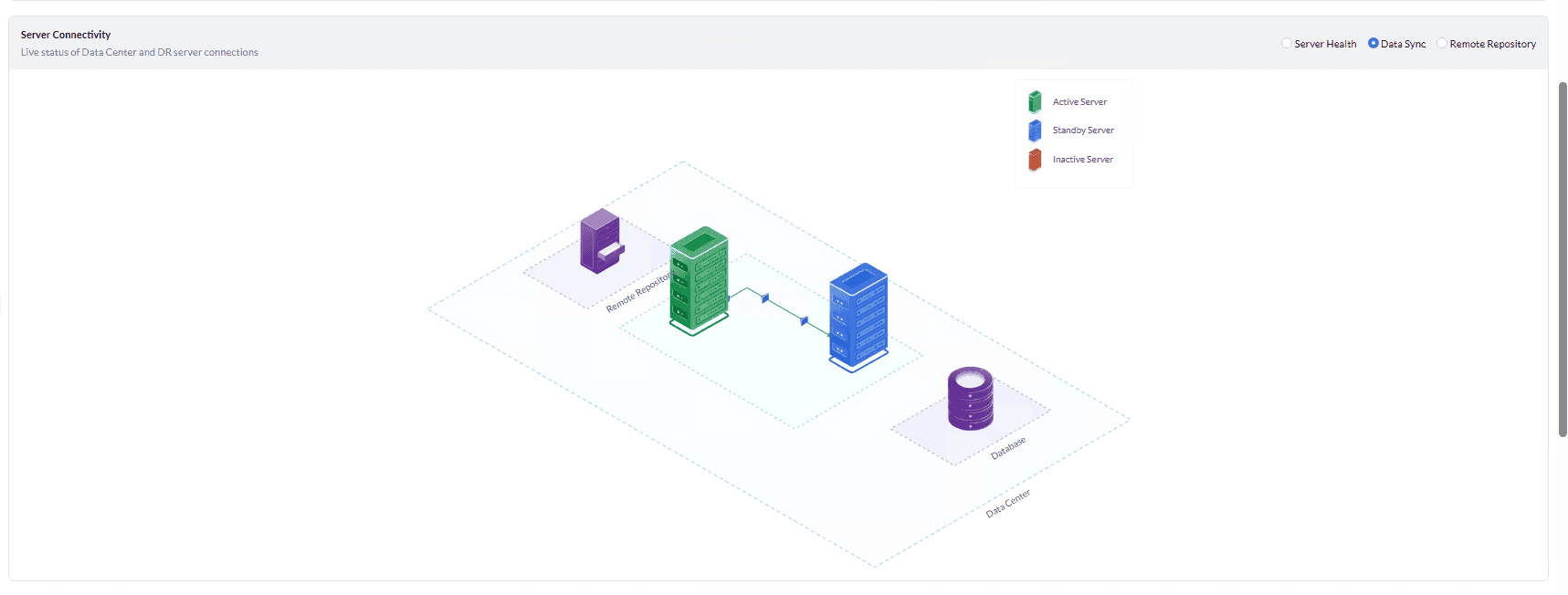Screen dimensions: 1568x595
Task: Click the blue Standby Server legend icon
Action: [1035, 130]
